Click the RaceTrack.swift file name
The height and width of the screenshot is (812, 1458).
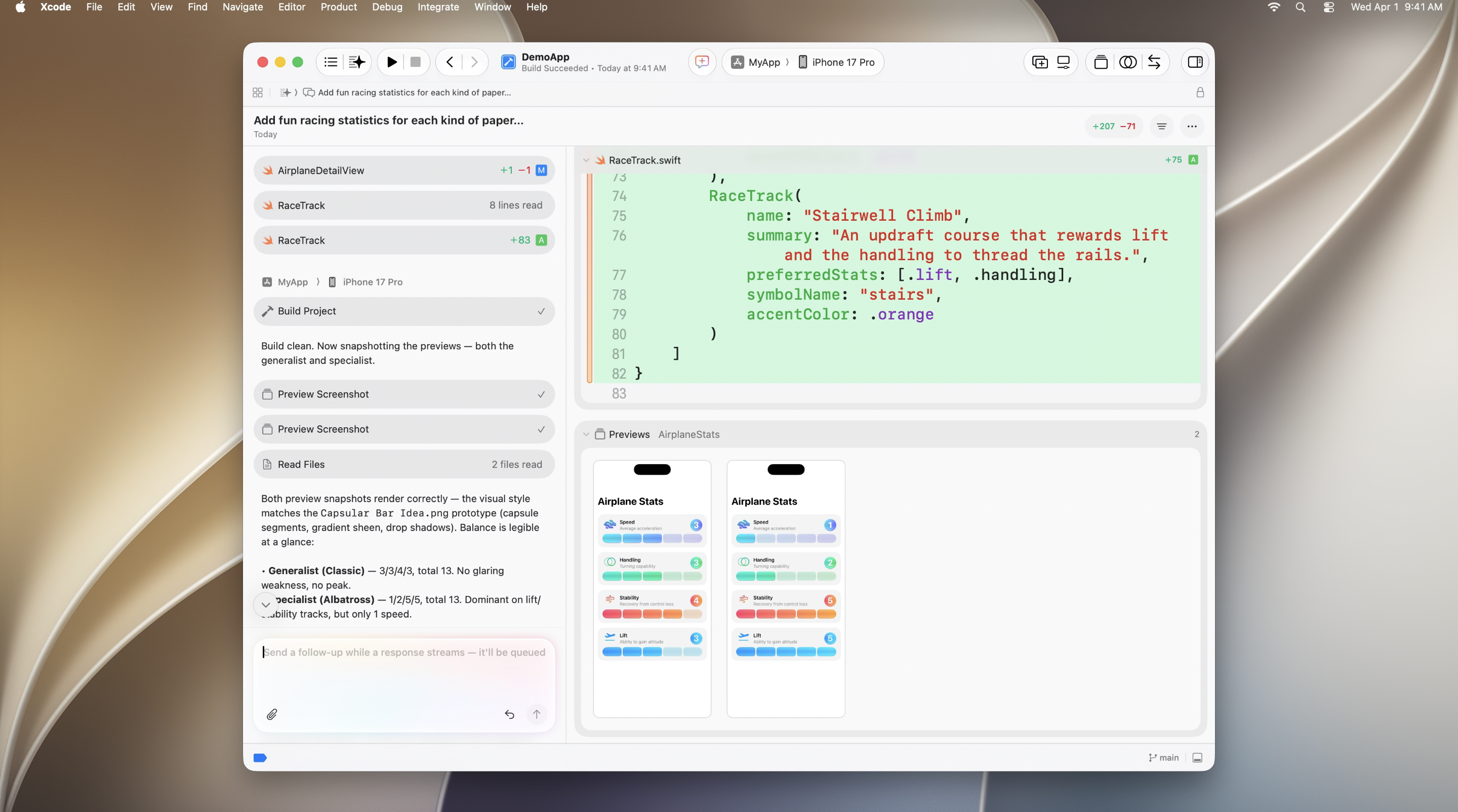click(644, 160)
